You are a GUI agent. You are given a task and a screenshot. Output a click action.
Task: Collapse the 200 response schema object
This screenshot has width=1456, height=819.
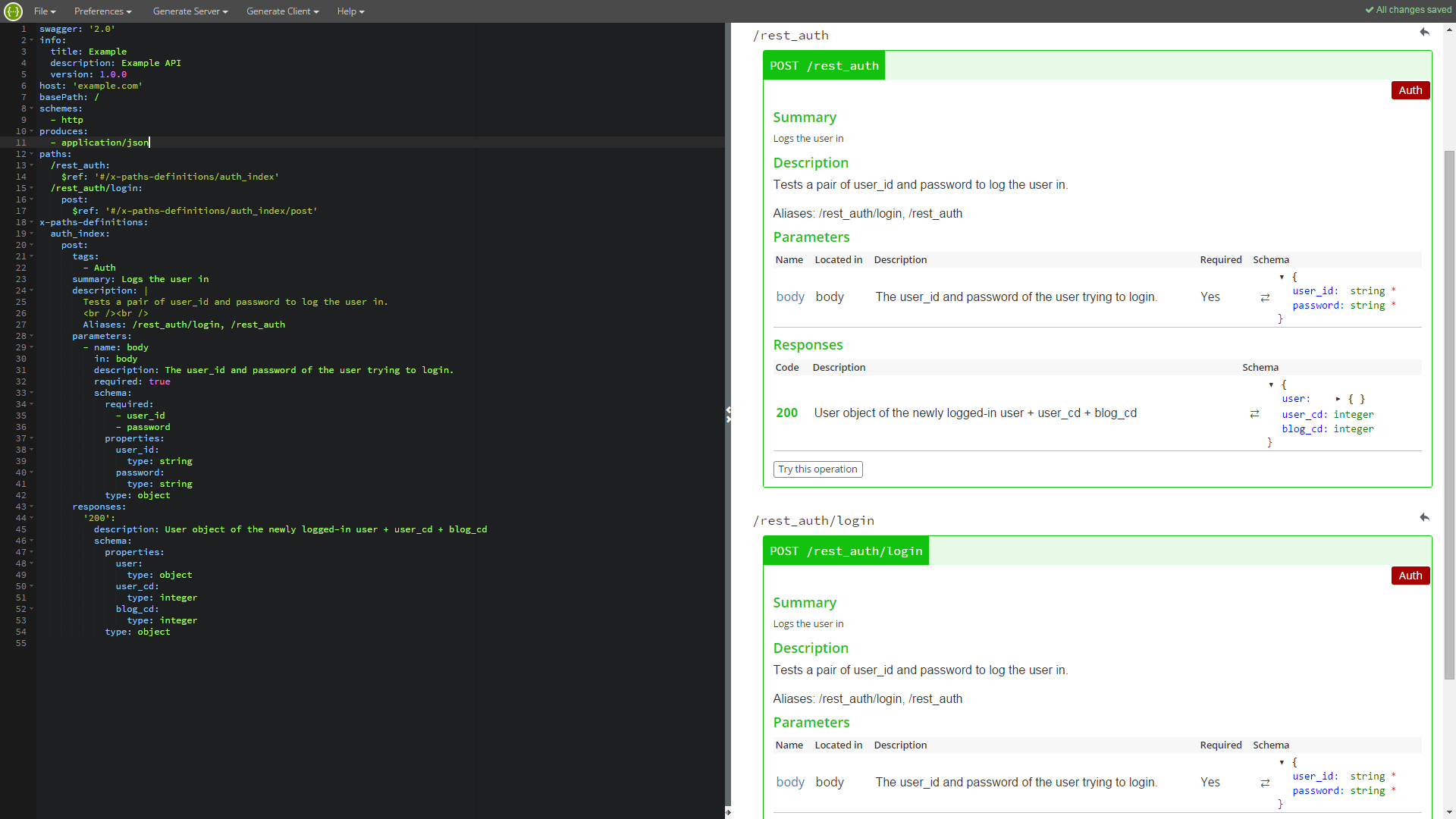tap(1271, 385)
